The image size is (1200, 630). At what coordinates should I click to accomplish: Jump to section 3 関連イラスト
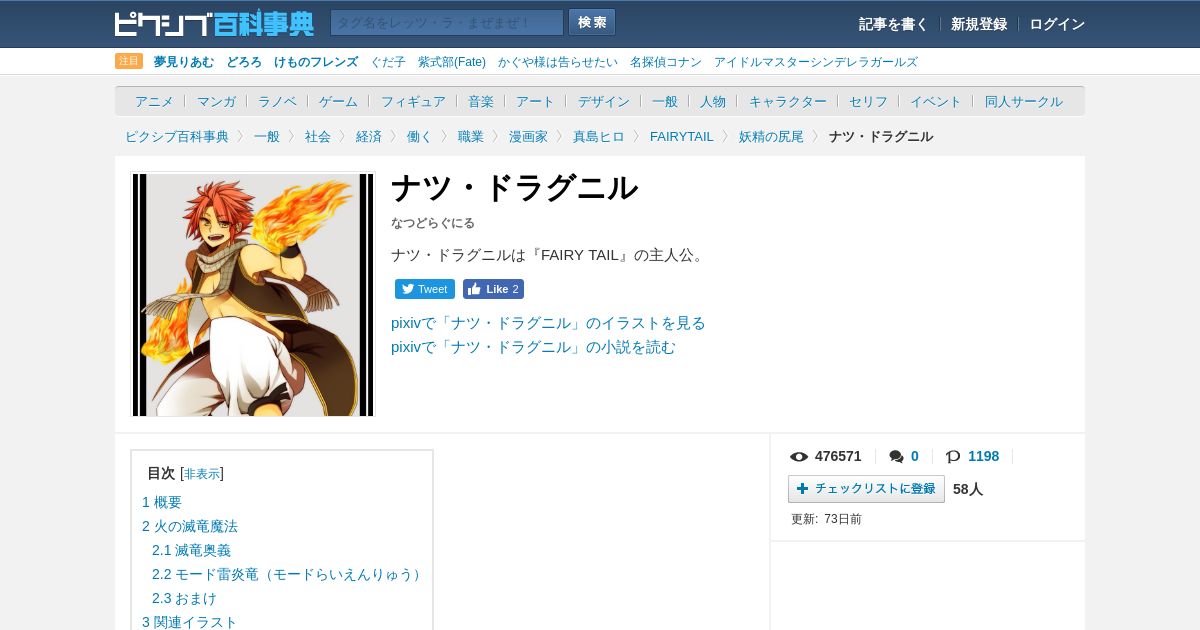(190, 622)
